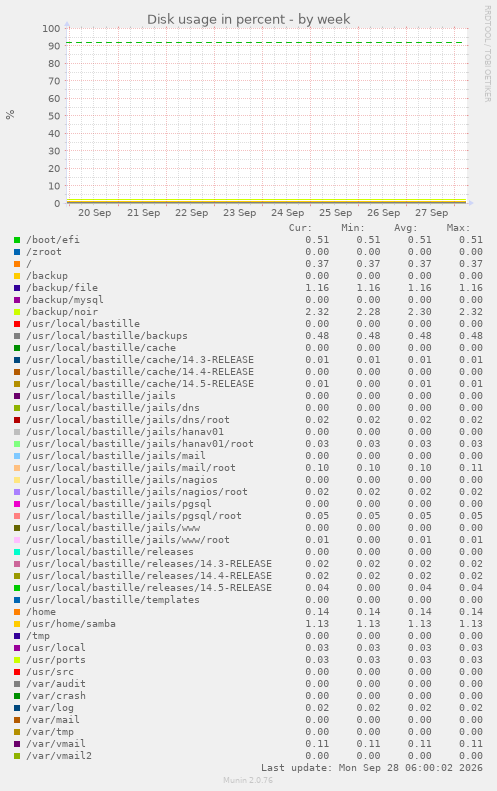Screen dimensions: 497x791
Task: Click the /backup/mysql legend label
Action: [65, 300]
